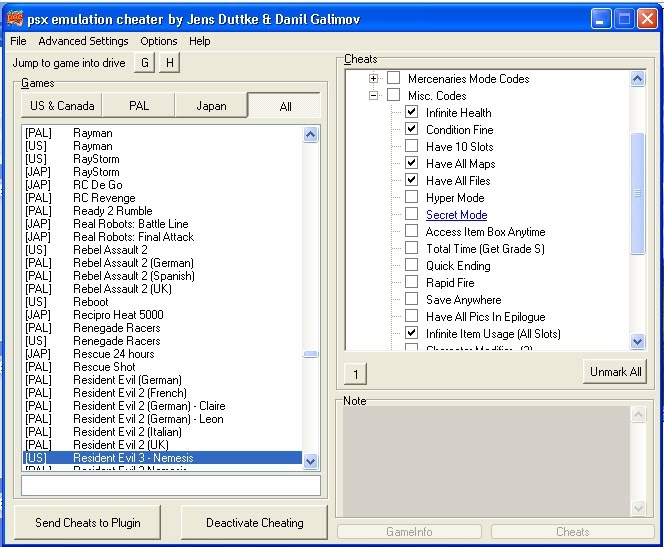664x547 pixels.
Task: Tick the Mercenaries Mode Codes checkbox
Action: point(393,78)
